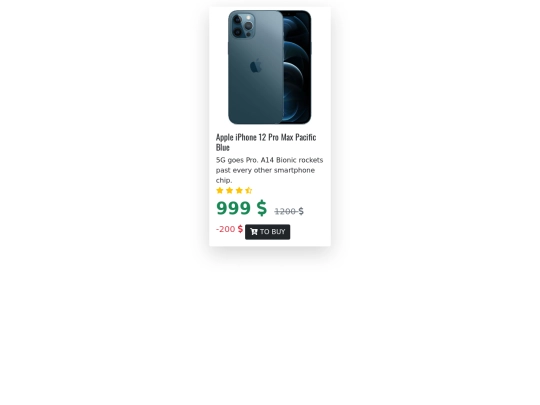Click the phone's front screen in the product photo
540x405 pixels.
click(x=297, y=65)
